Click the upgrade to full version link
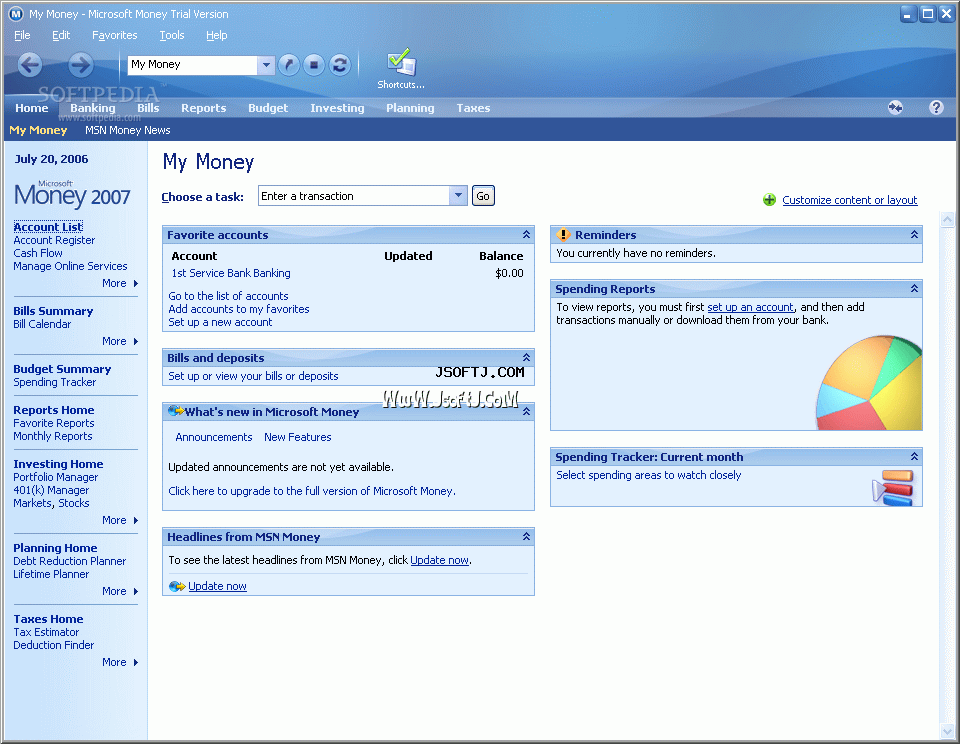This screenshot has height=744, width=960. pyautogui.click(x=312, y=491)
